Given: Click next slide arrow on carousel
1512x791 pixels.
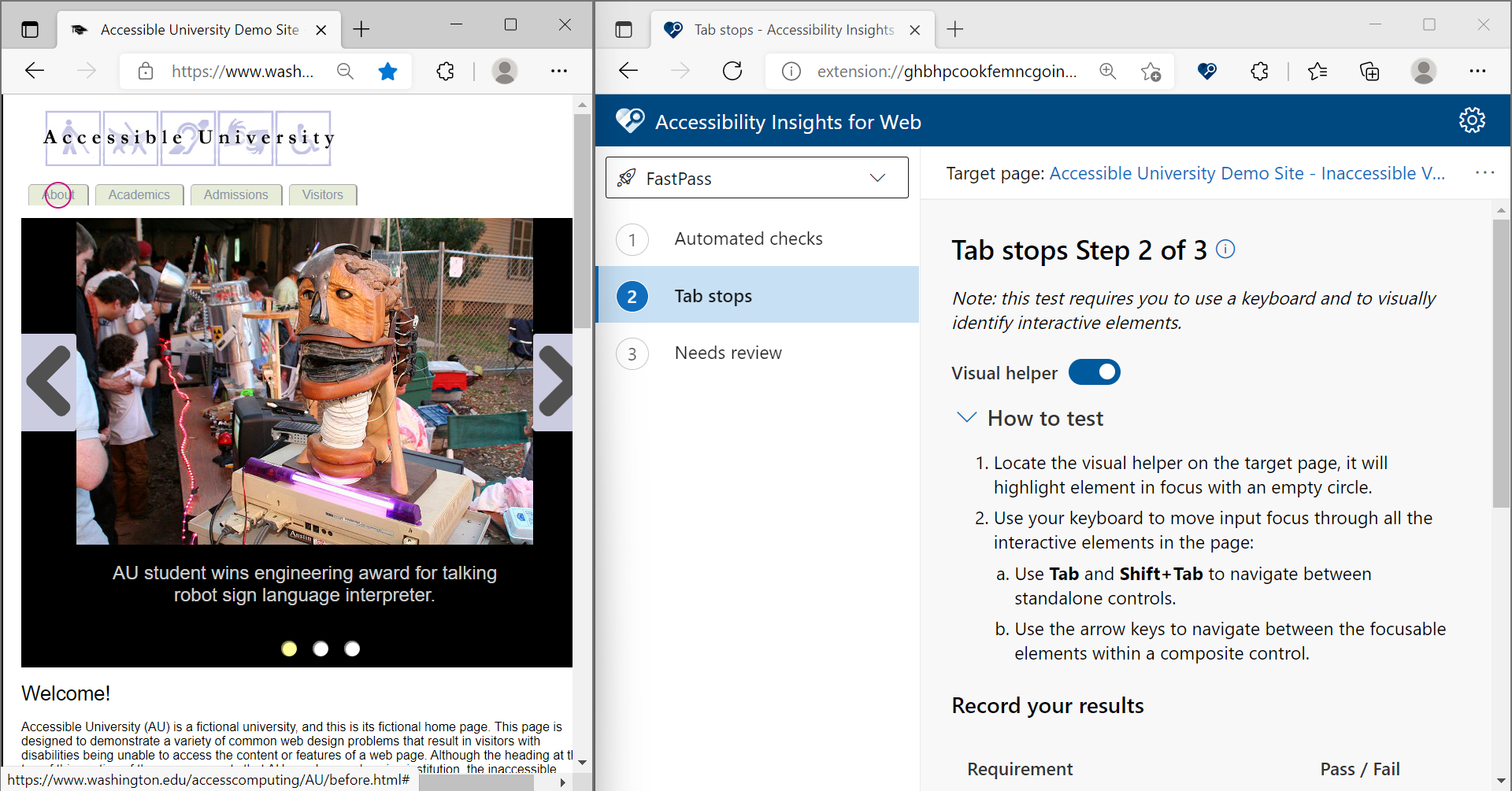Looking at the screenshot, I should (554, 382).
